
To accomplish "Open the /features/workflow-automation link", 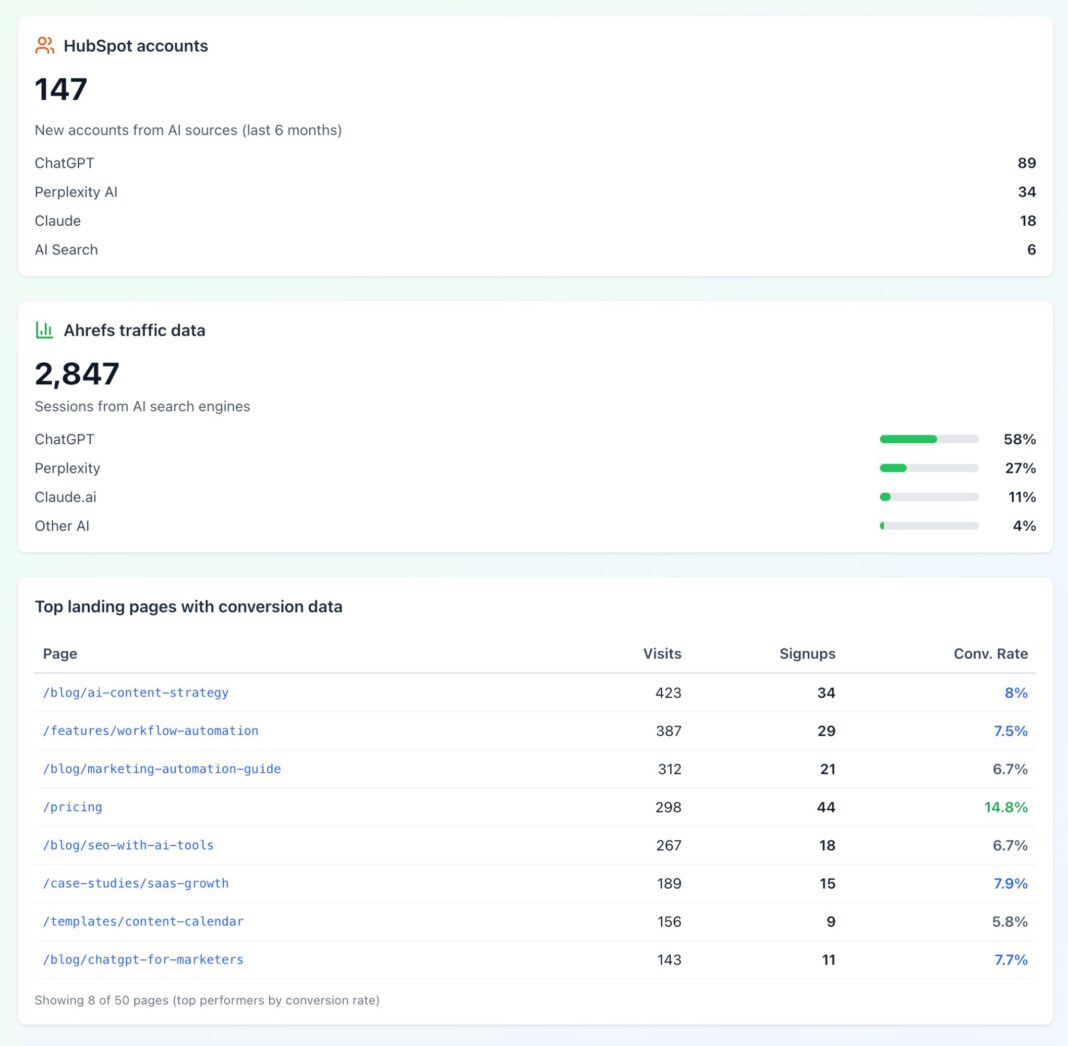I will 151,731.
